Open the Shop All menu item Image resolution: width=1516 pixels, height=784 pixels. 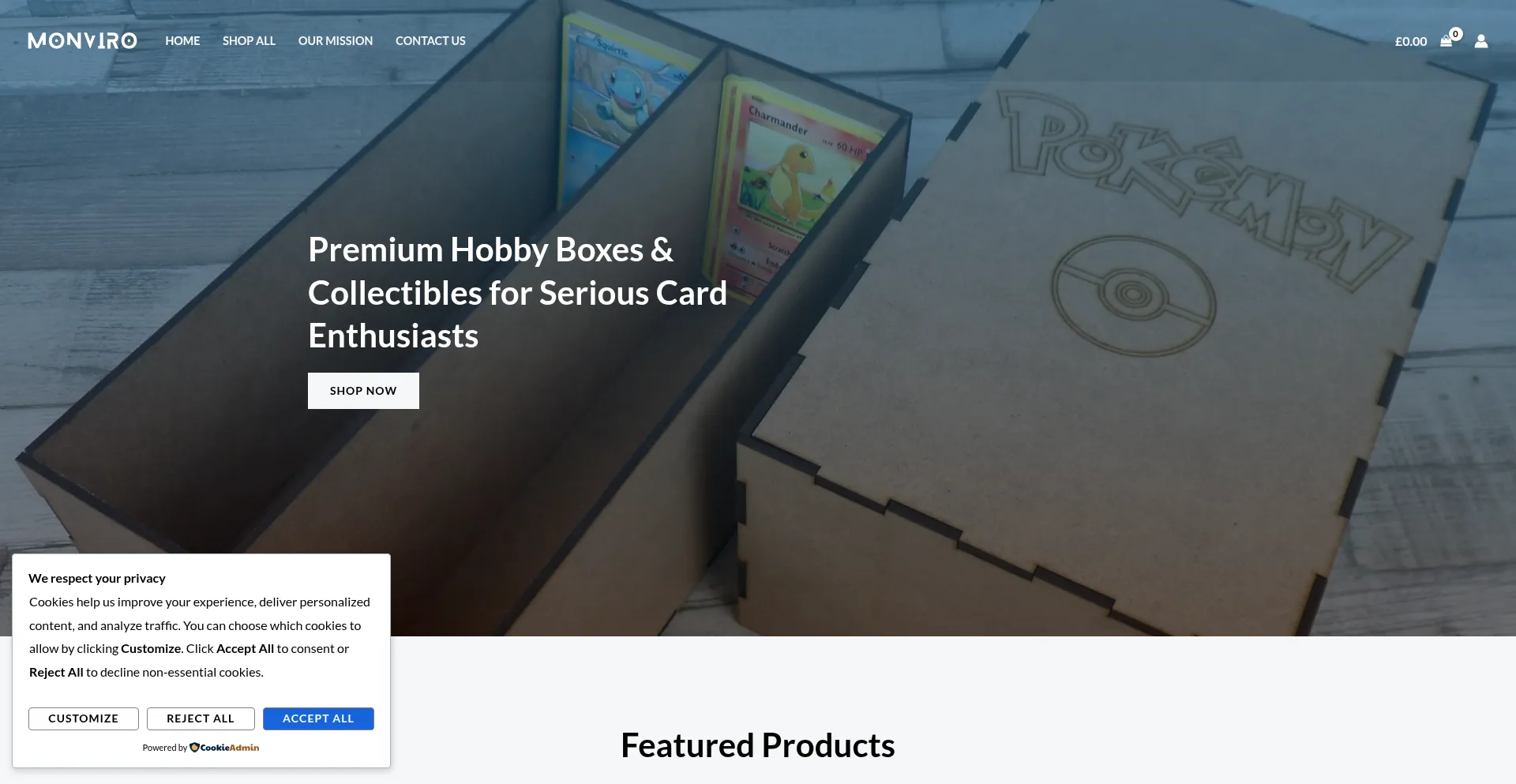(249, 41)
